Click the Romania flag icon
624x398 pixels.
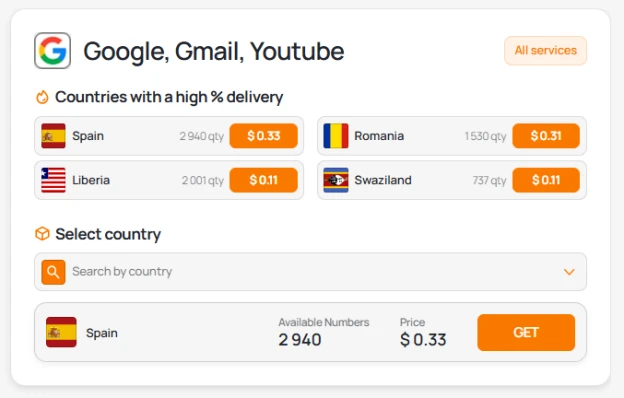336,136
